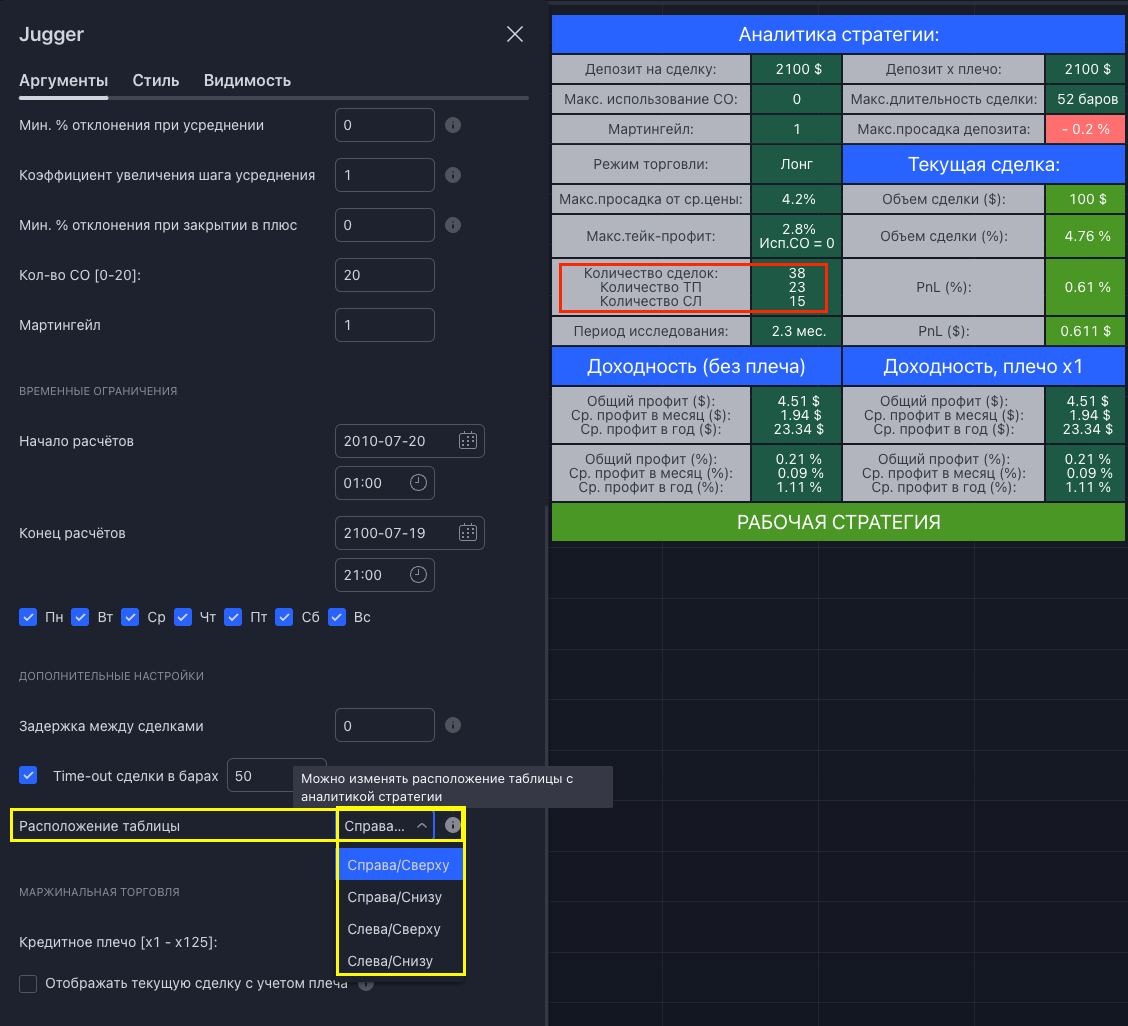Toggle the Сб weekday checkbox
Image resolution: width=1128 pixels, height=1026 pixels.
[285, 617]
